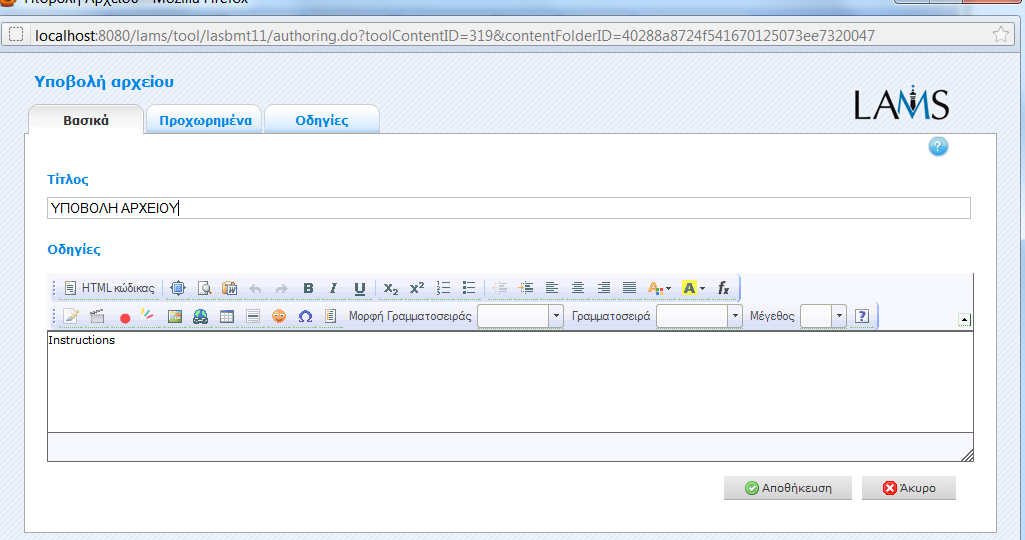Click the colorful paint strokes icon
The width and height of the screenshot is (1025, 540).
pos(148,315)
